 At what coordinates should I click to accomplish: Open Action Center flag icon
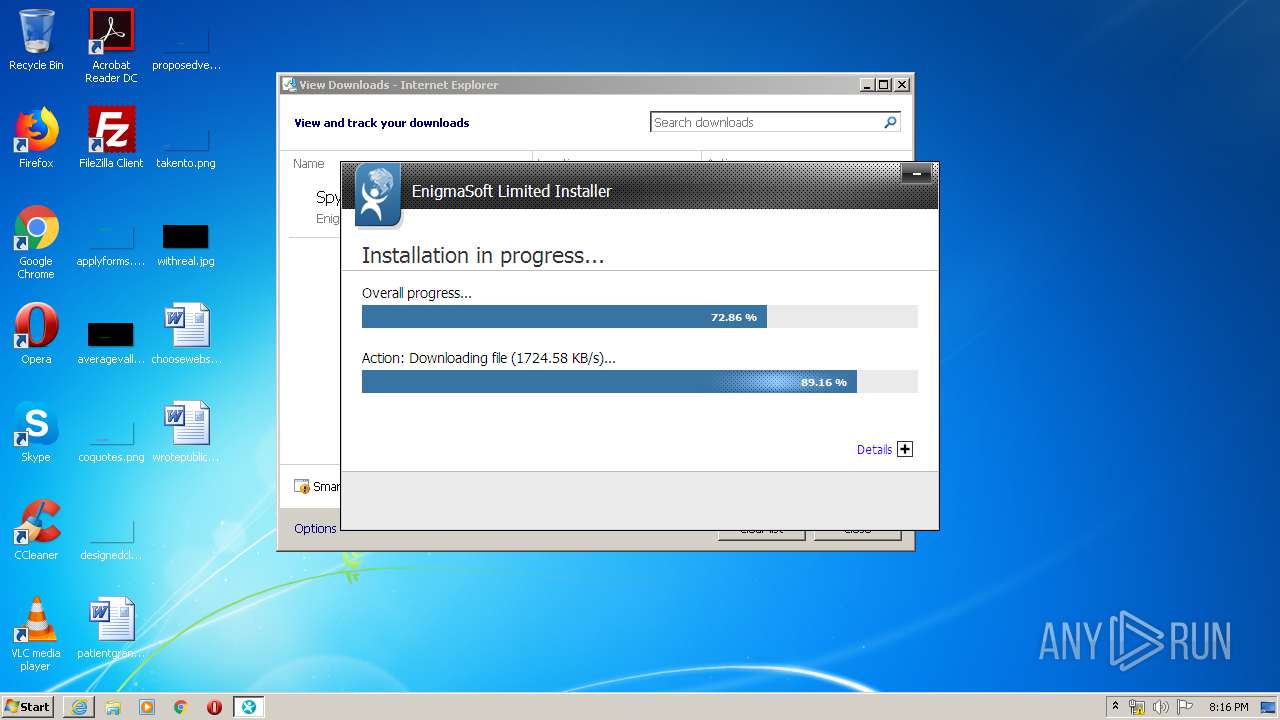coord(1185,707)
